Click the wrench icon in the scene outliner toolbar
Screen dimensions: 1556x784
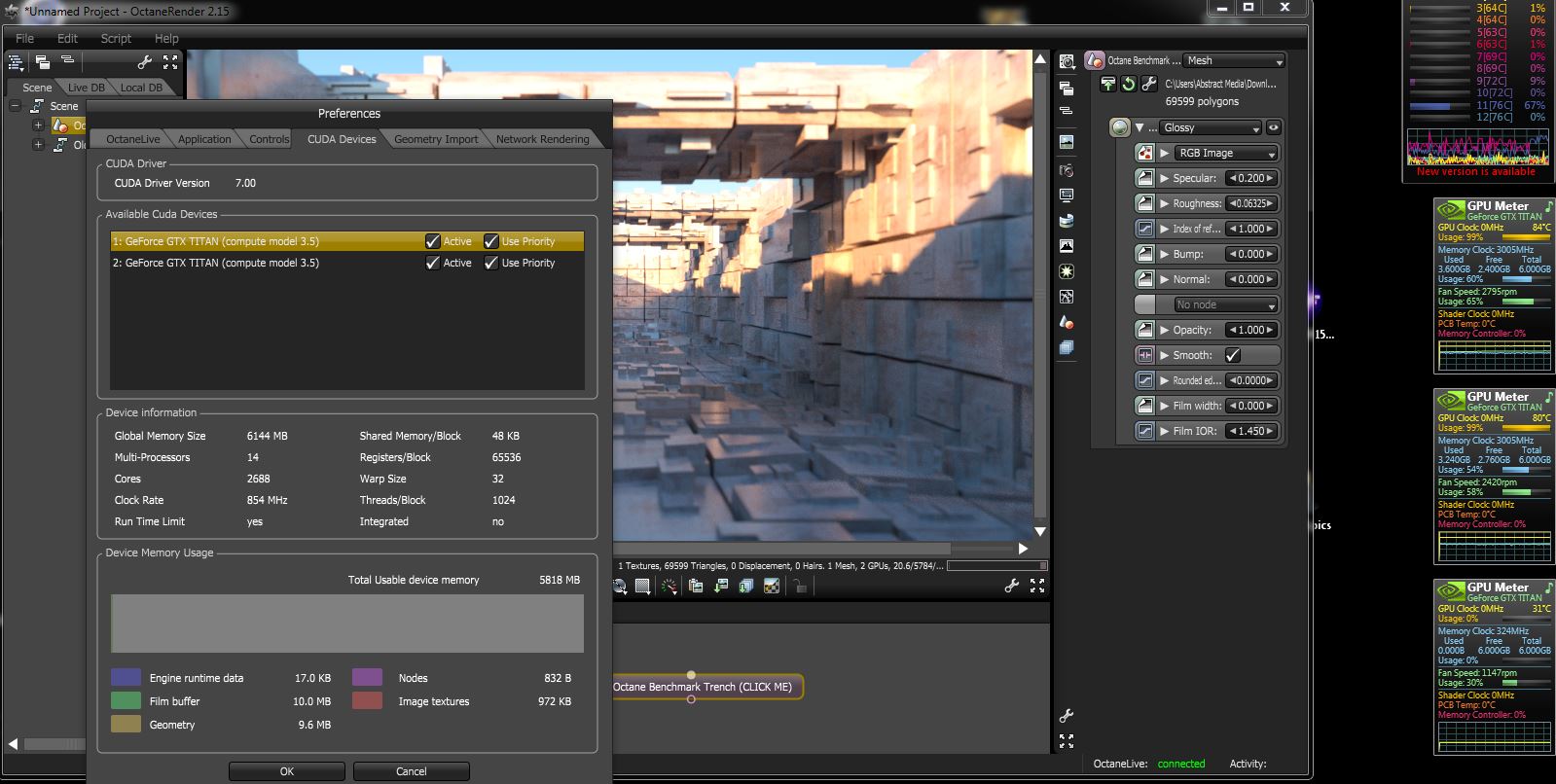[x=145, y=62]
